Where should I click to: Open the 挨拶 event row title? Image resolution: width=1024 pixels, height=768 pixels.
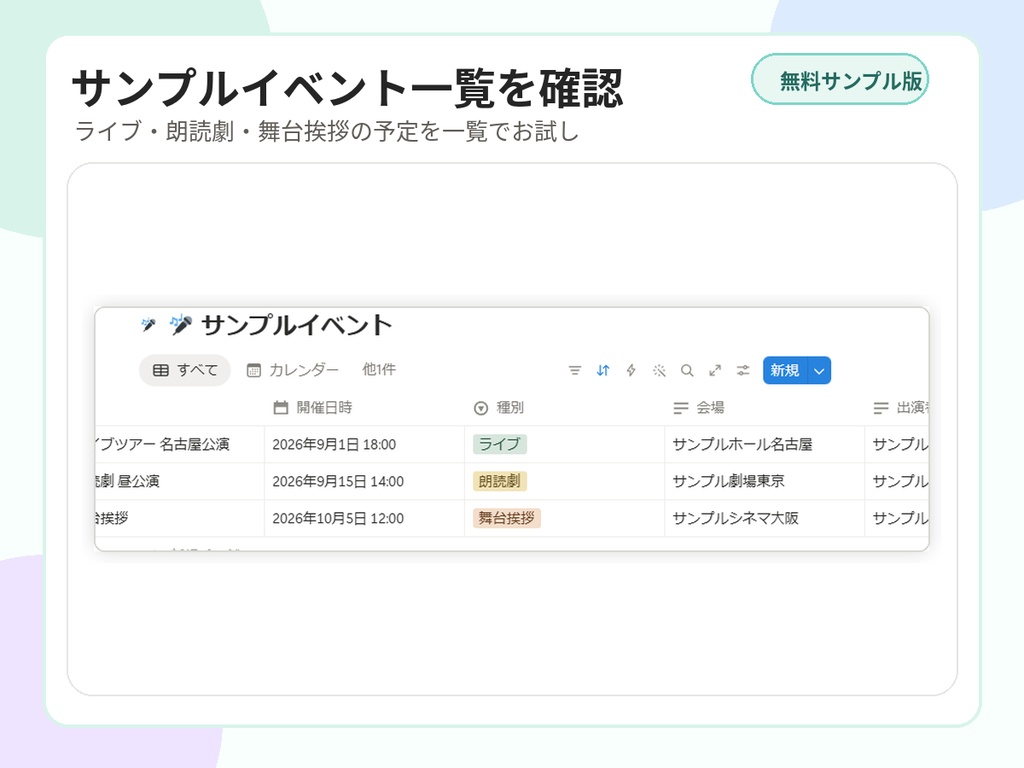point(112,518)
